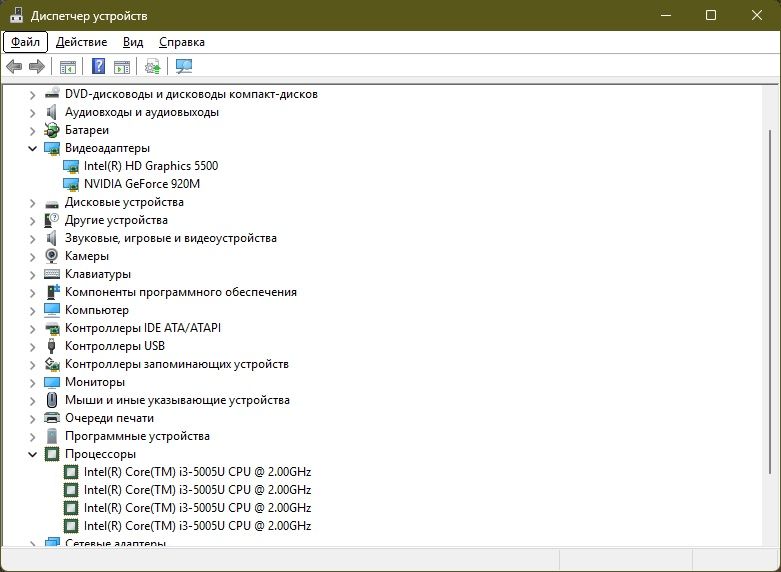The height and width of the screenshot is (572, 781).
Task: Open the Справка menu
Action: click(x=182, y=42)
